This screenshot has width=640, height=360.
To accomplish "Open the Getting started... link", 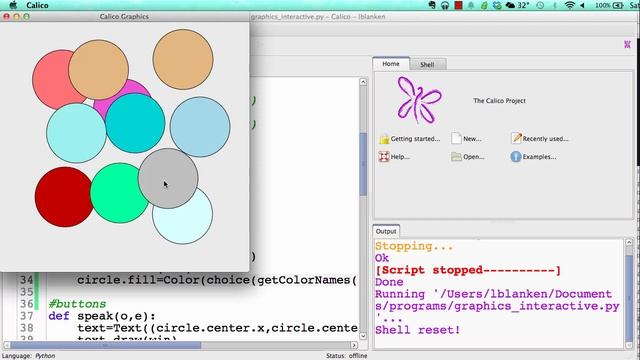I will point(415,139).
